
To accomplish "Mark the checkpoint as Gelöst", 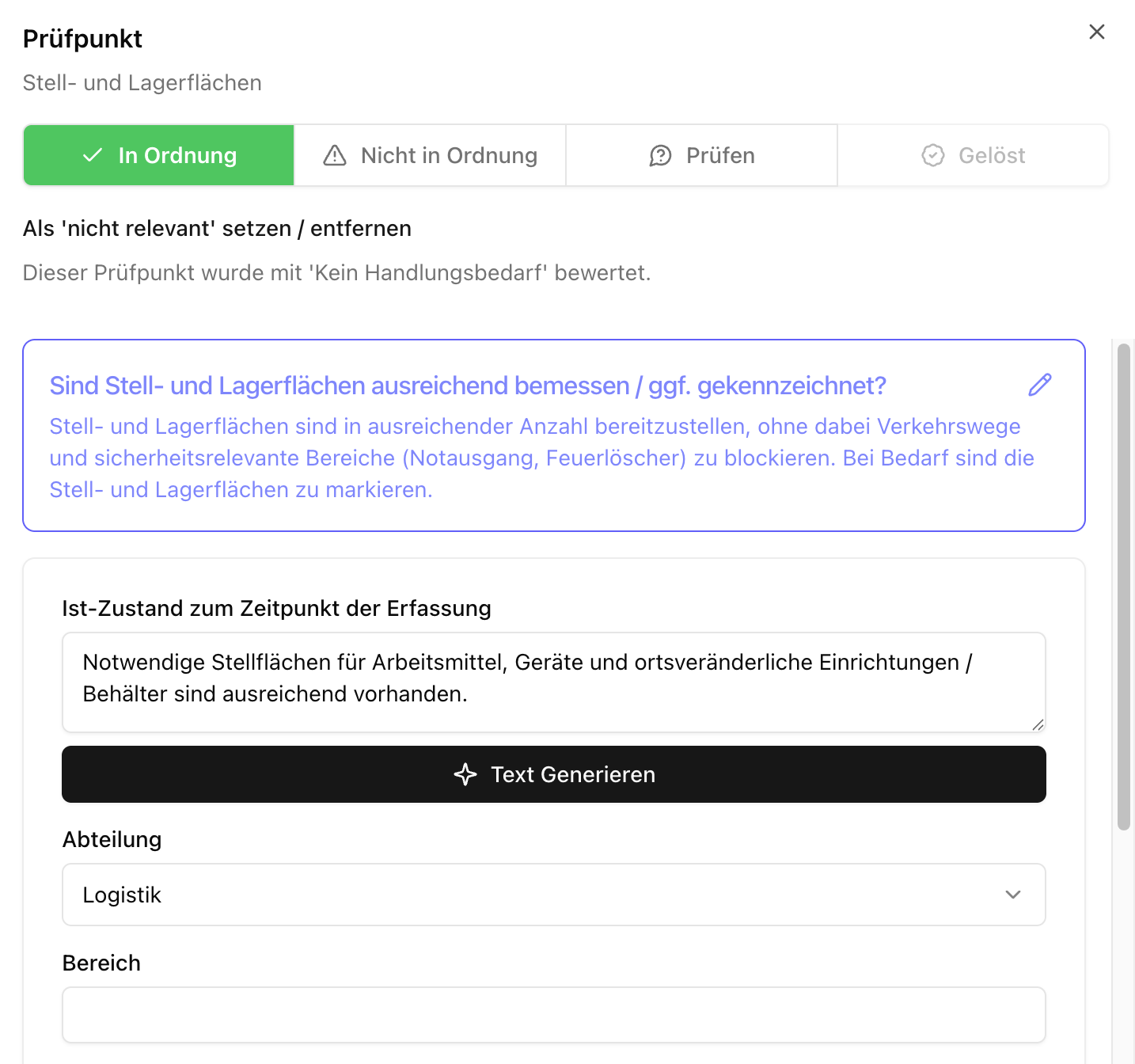I will click(x=973, y=155).
